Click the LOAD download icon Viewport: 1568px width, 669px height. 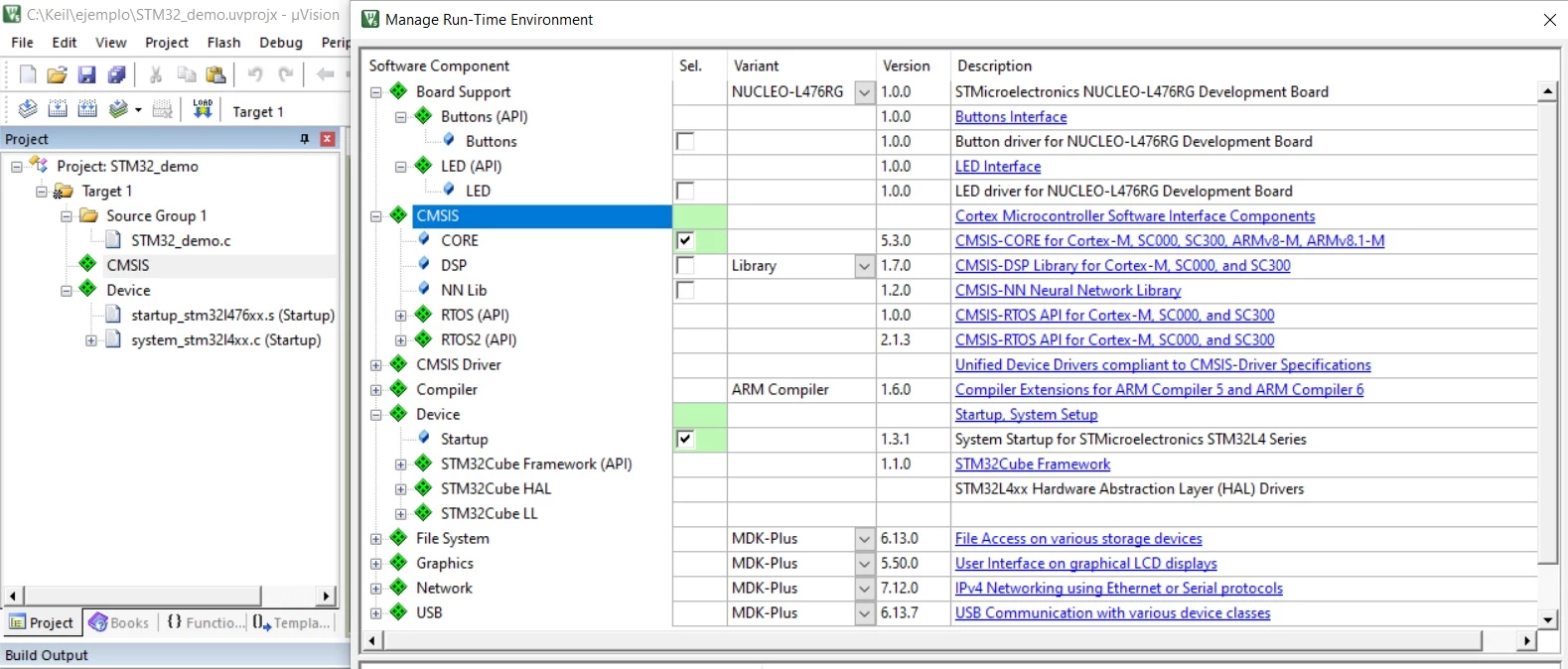[203, 109]
